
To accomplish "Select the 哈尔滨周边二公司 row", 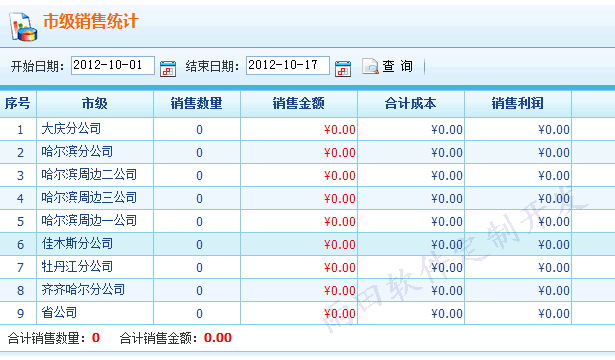I will click(x=308, y=175).
